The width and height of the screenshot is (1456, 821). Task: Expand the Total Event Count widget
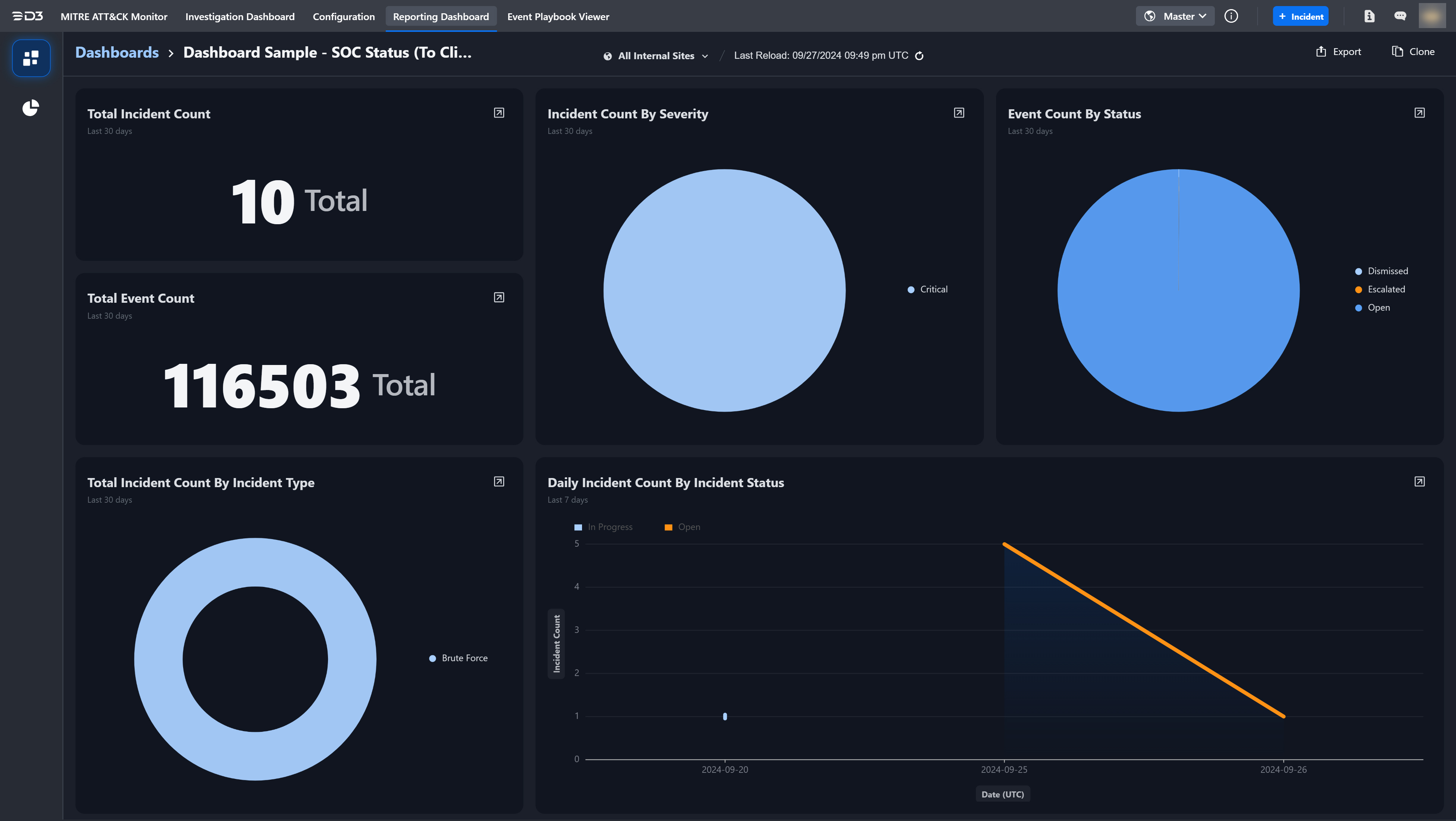pyautogui.click(x=499, y=297)
